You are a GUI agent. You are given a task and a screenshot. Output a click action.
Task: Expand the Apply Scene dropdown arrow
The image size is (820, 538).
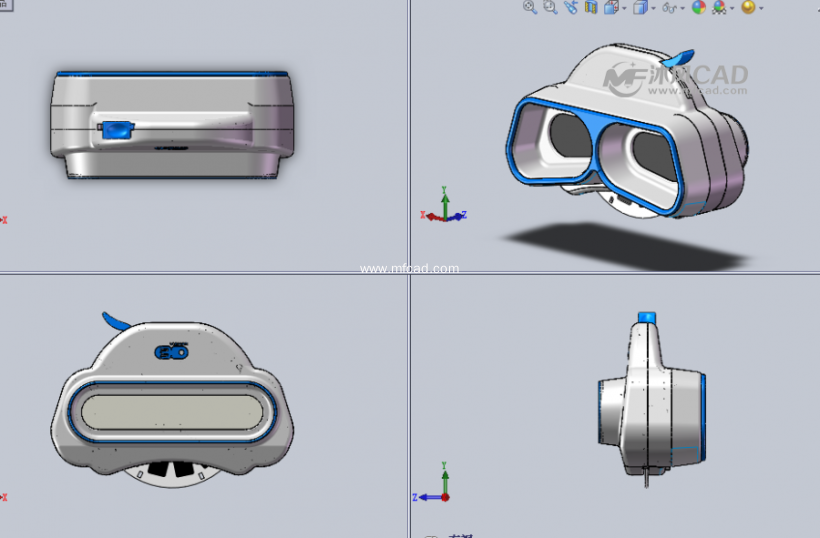tap(732, 8)
